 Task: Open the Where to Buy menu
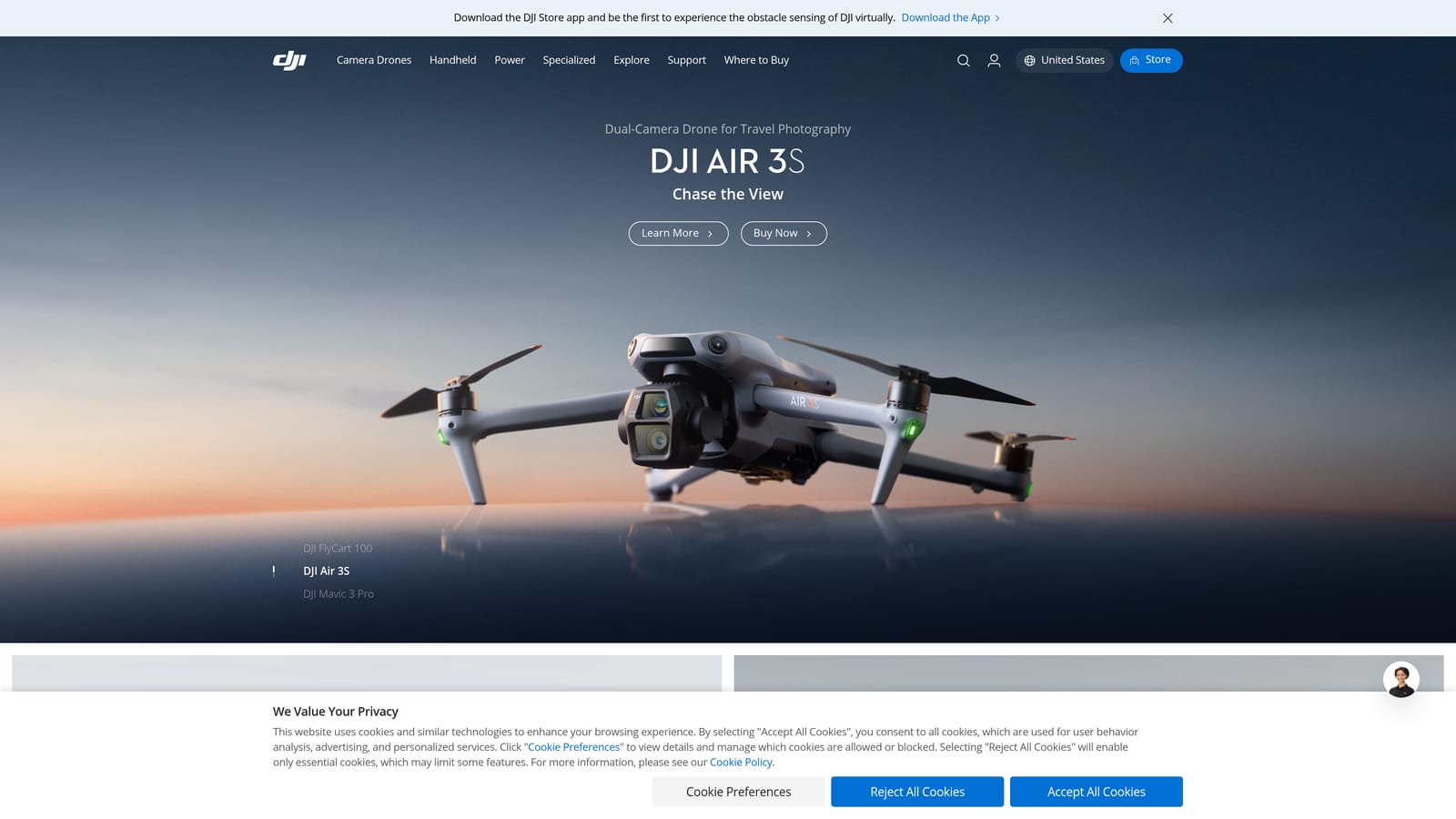point(756,60)
